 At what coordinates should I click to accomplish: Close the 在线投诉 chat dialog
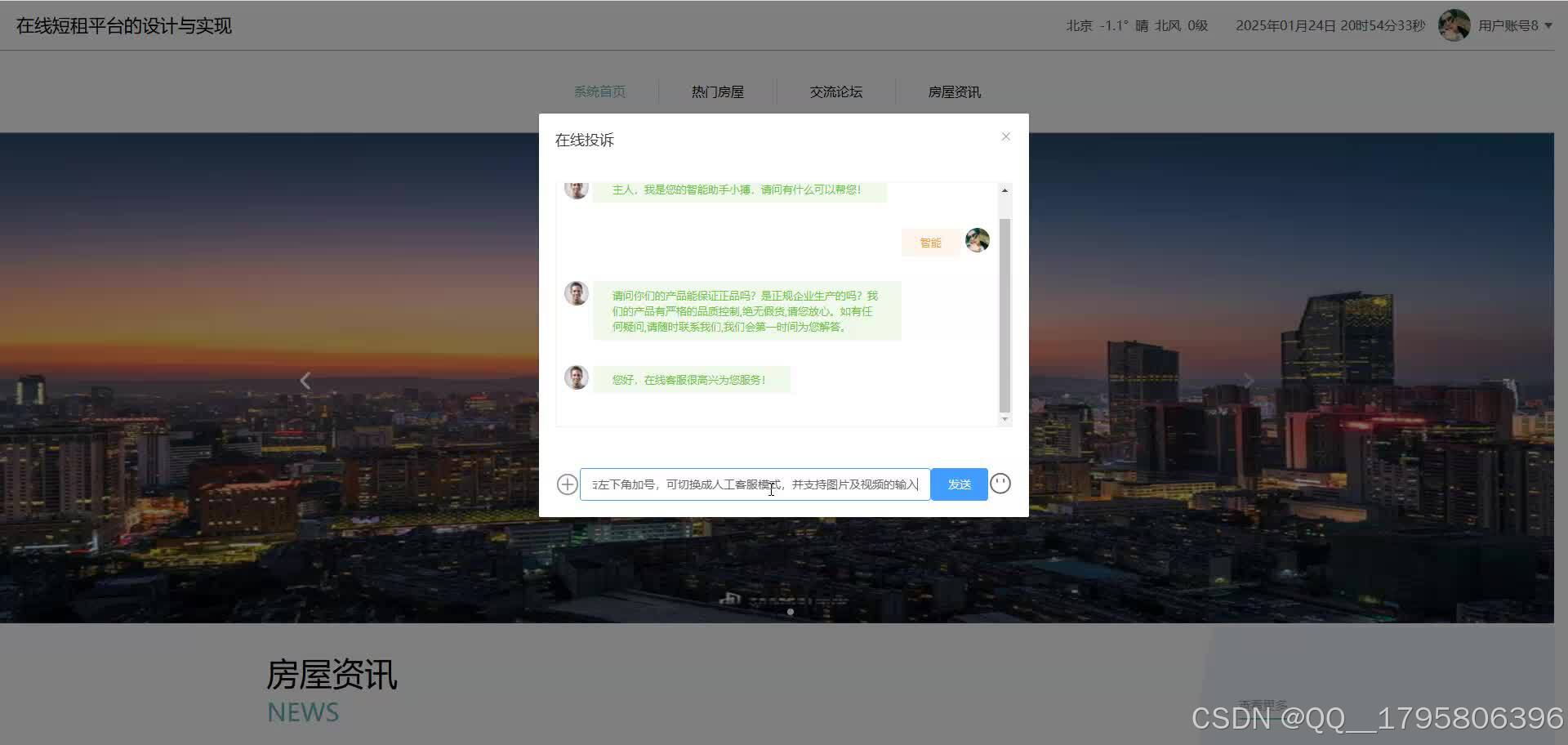[x=1005, y=136]
